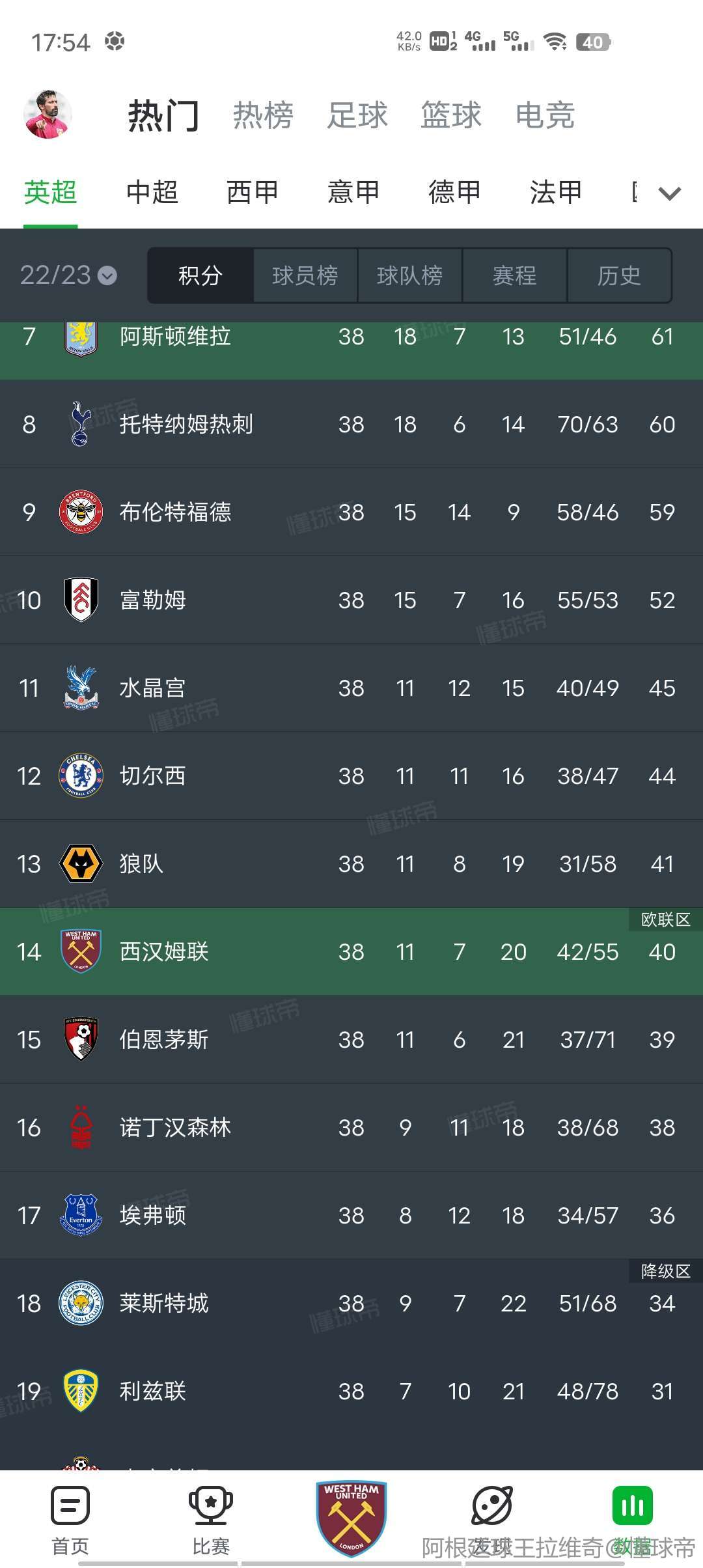Expand the league list chevron
Image resolution: width=703 pixels, height=1568 pixels.
tap(670, 193)
